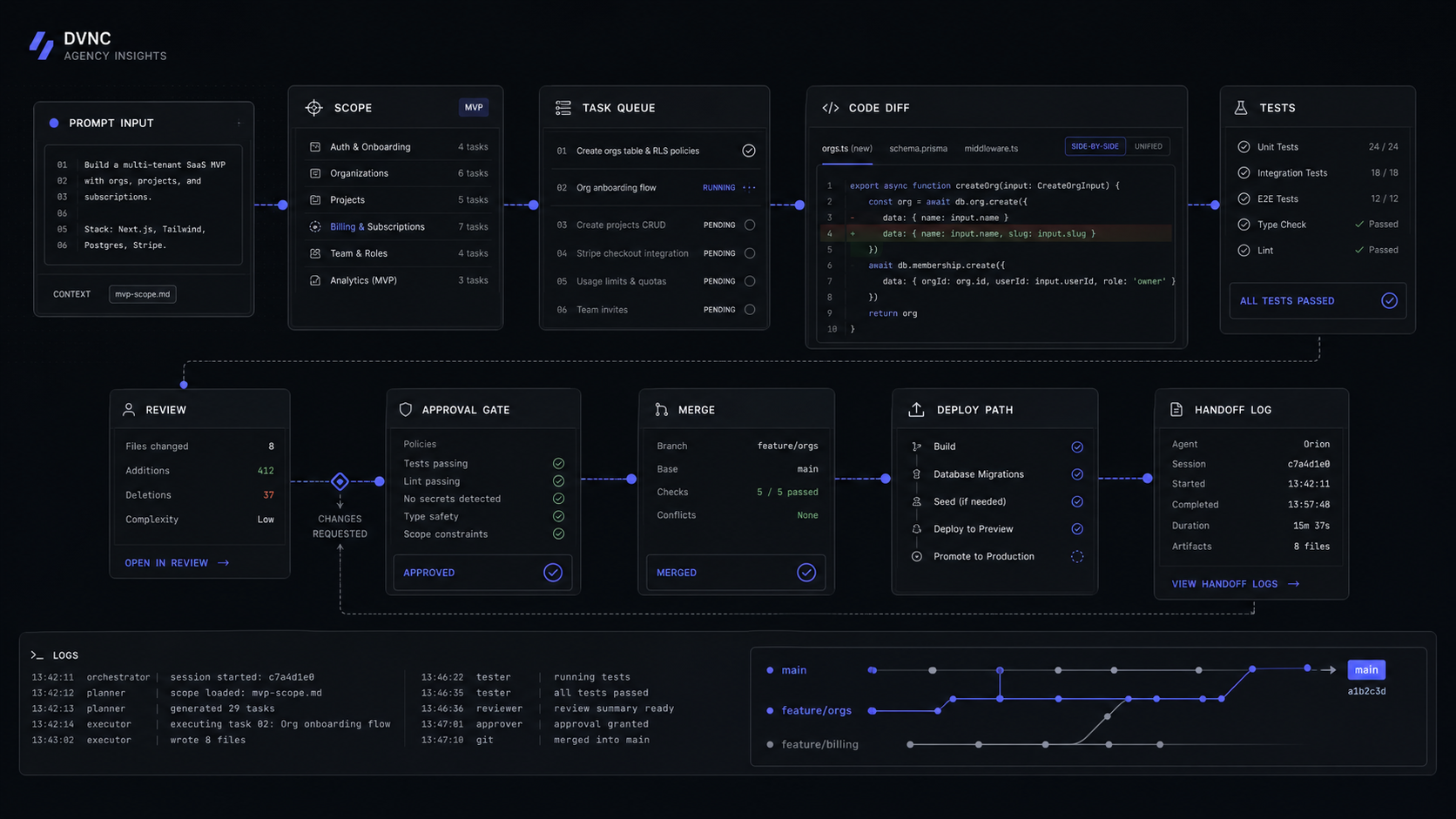Toggle Promote to Production status circle
This screenshot has height=819, width=1456.
click(x=1077, y=556)
